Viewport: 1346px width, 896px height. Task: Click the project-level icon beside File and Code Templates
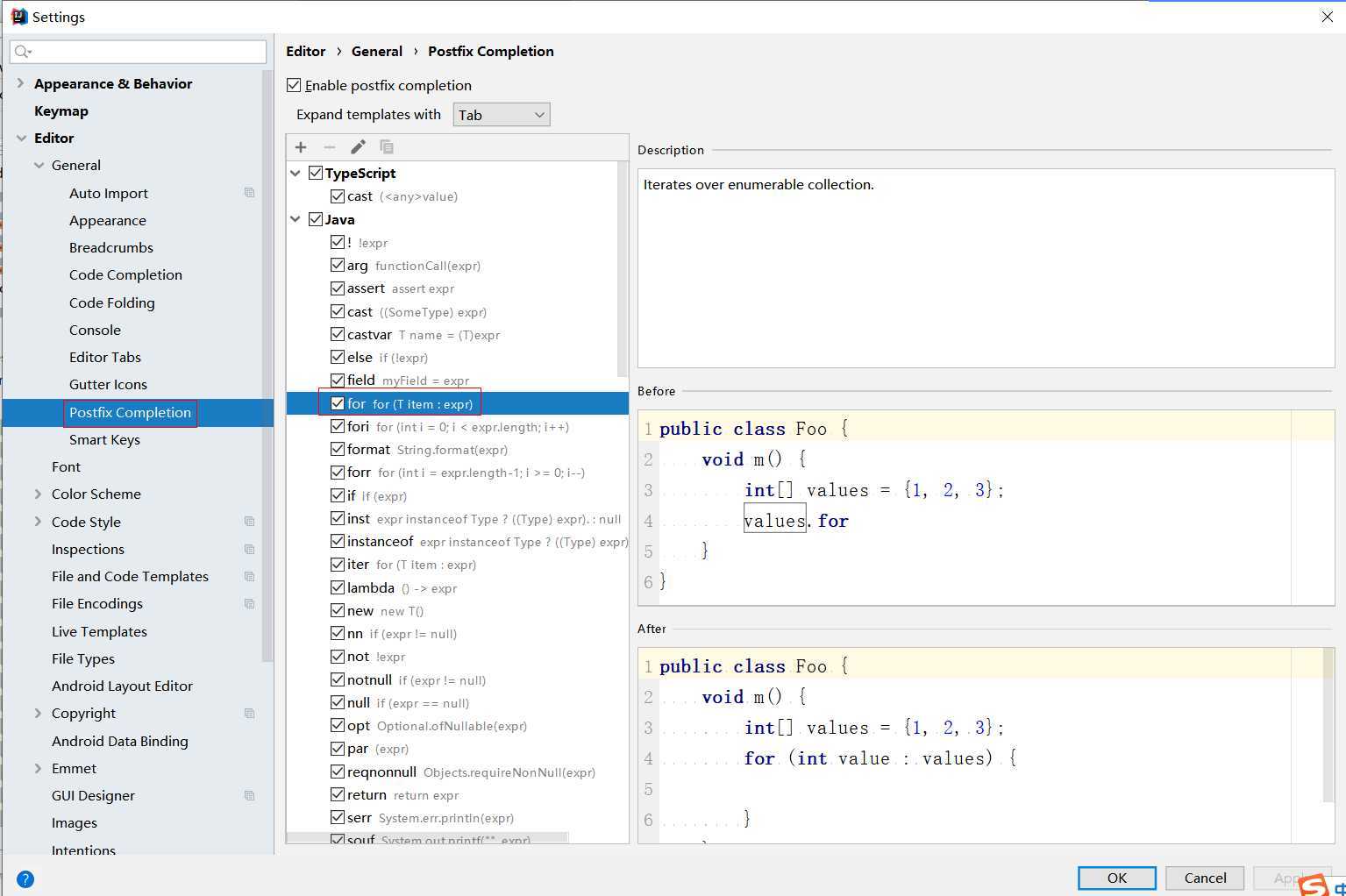click(x=250, y=576)
